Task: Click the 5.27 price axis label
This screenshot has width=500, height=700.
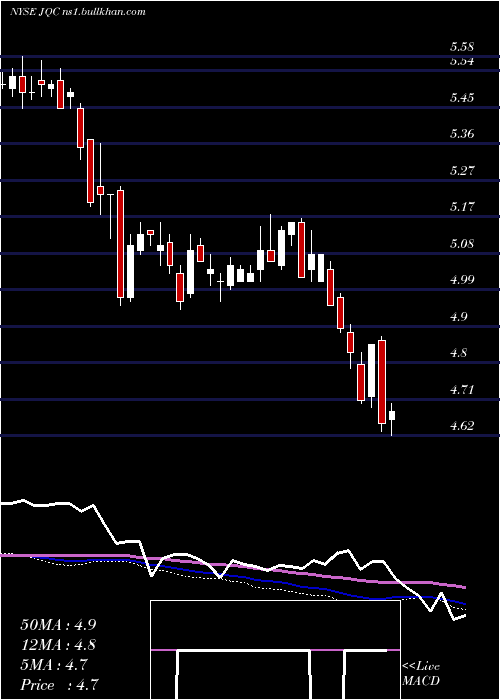Action: (462, 171)
